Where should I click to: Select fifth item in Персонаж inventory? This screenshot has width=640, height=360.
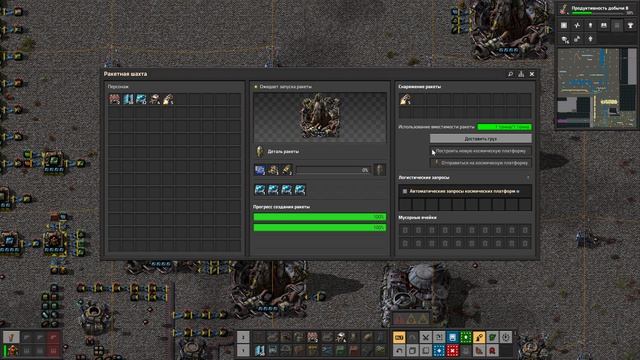(168, 99)
